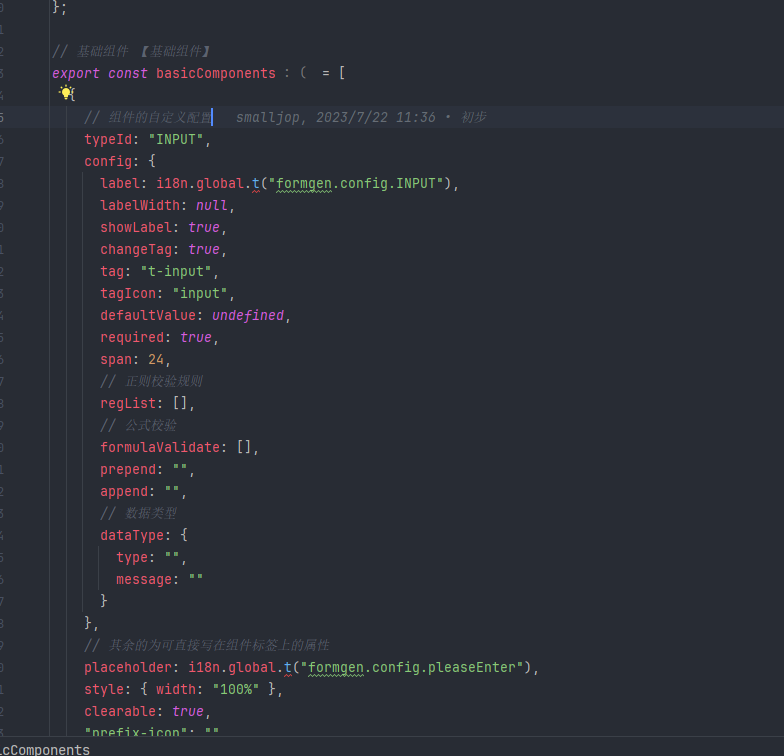The image size is (784, 756).
Task: Click the typeId: "INPUT" line
Action: [148, 139]
